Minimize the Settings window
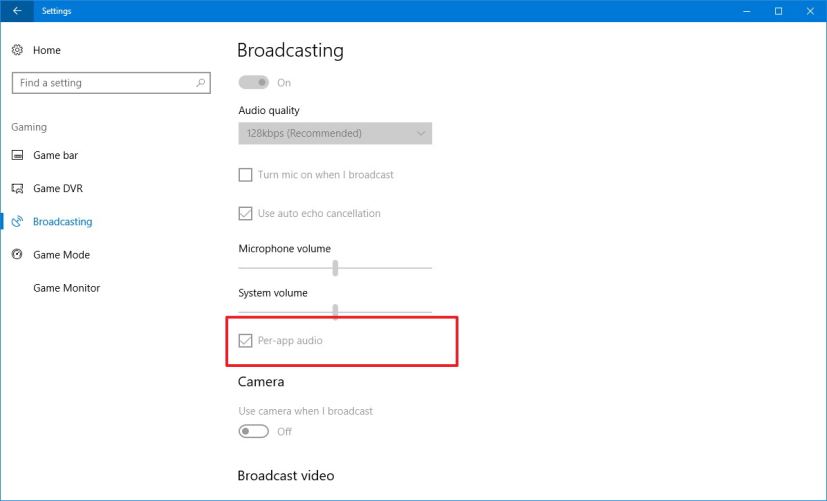827x501 pixels. (746, 11)
